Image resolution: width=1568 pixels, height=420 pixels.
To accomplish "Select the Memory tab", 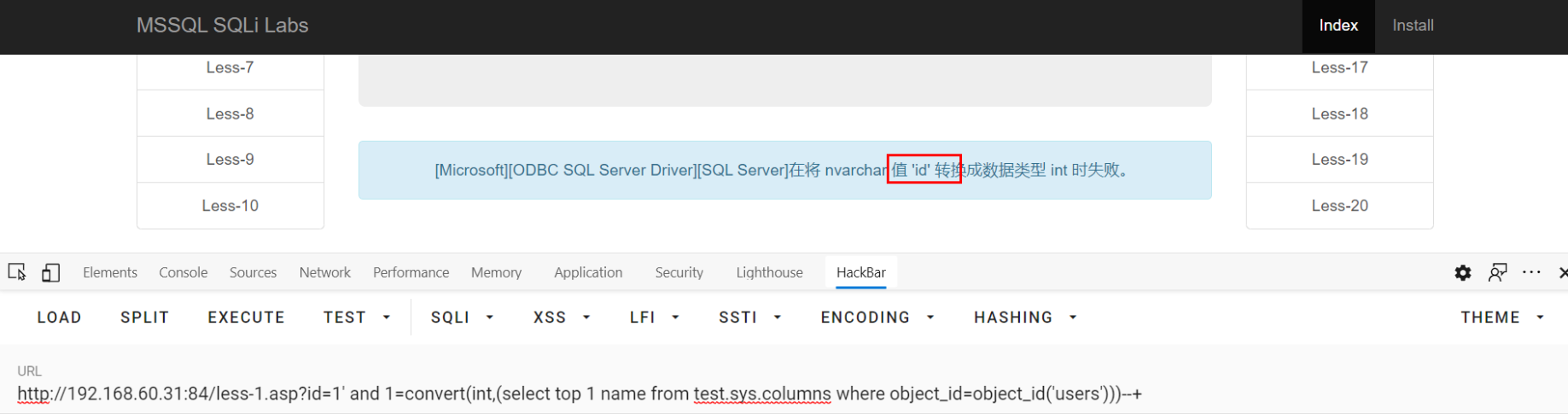I will click(496, 272).
